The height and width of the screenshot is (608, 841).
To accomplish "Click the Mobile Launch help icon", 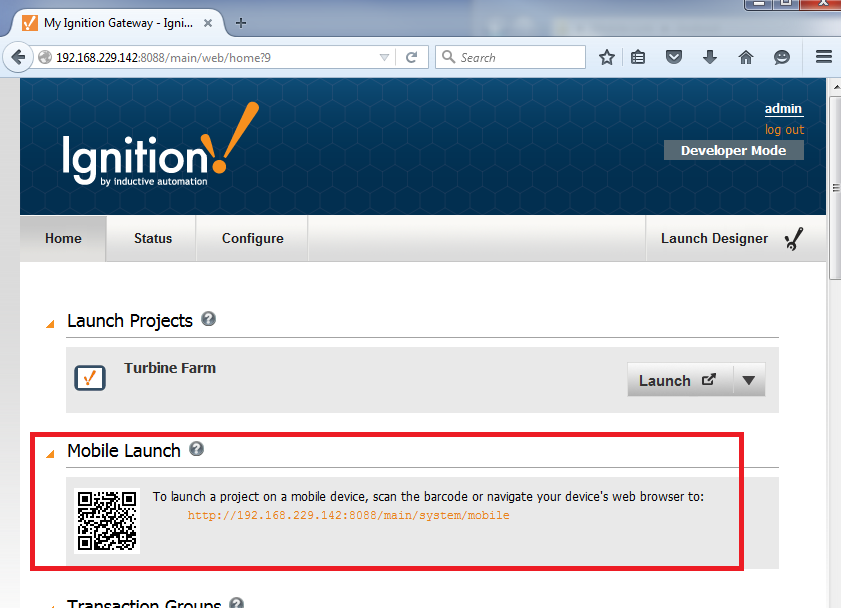I will (197, 449).
